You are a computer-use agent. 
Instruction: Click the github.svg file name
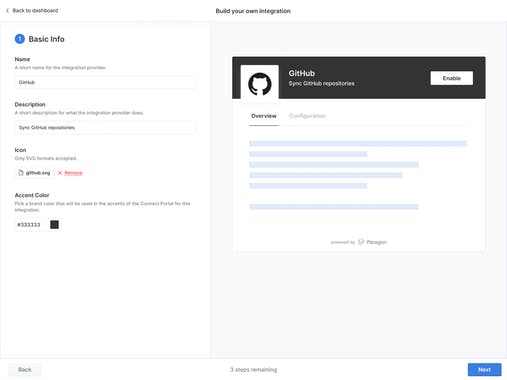tap(38, 173)
